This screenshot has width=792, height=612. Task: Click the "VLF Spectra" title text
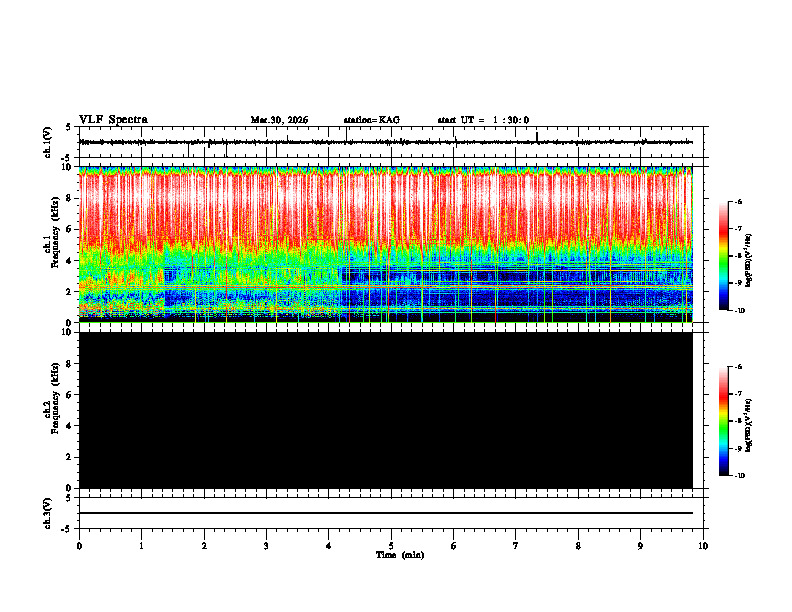tap(113, 120)
